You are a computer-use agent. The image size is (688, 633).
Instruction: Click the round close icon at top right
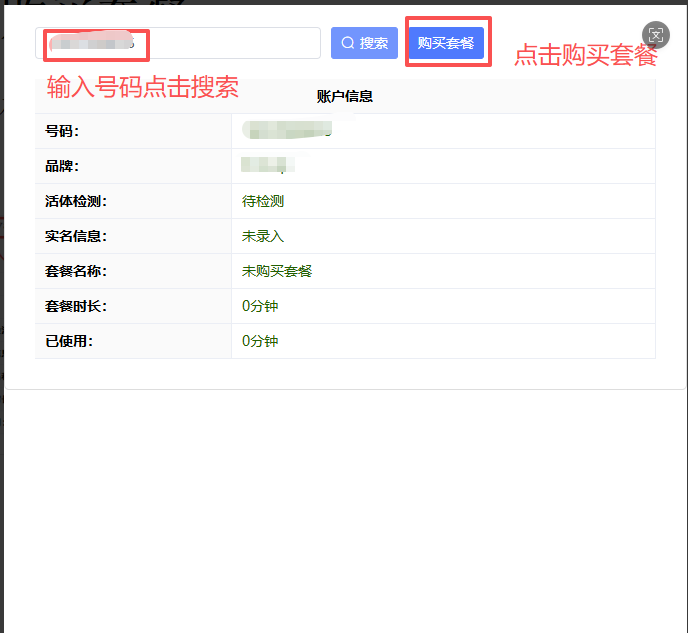pos(655,35)
